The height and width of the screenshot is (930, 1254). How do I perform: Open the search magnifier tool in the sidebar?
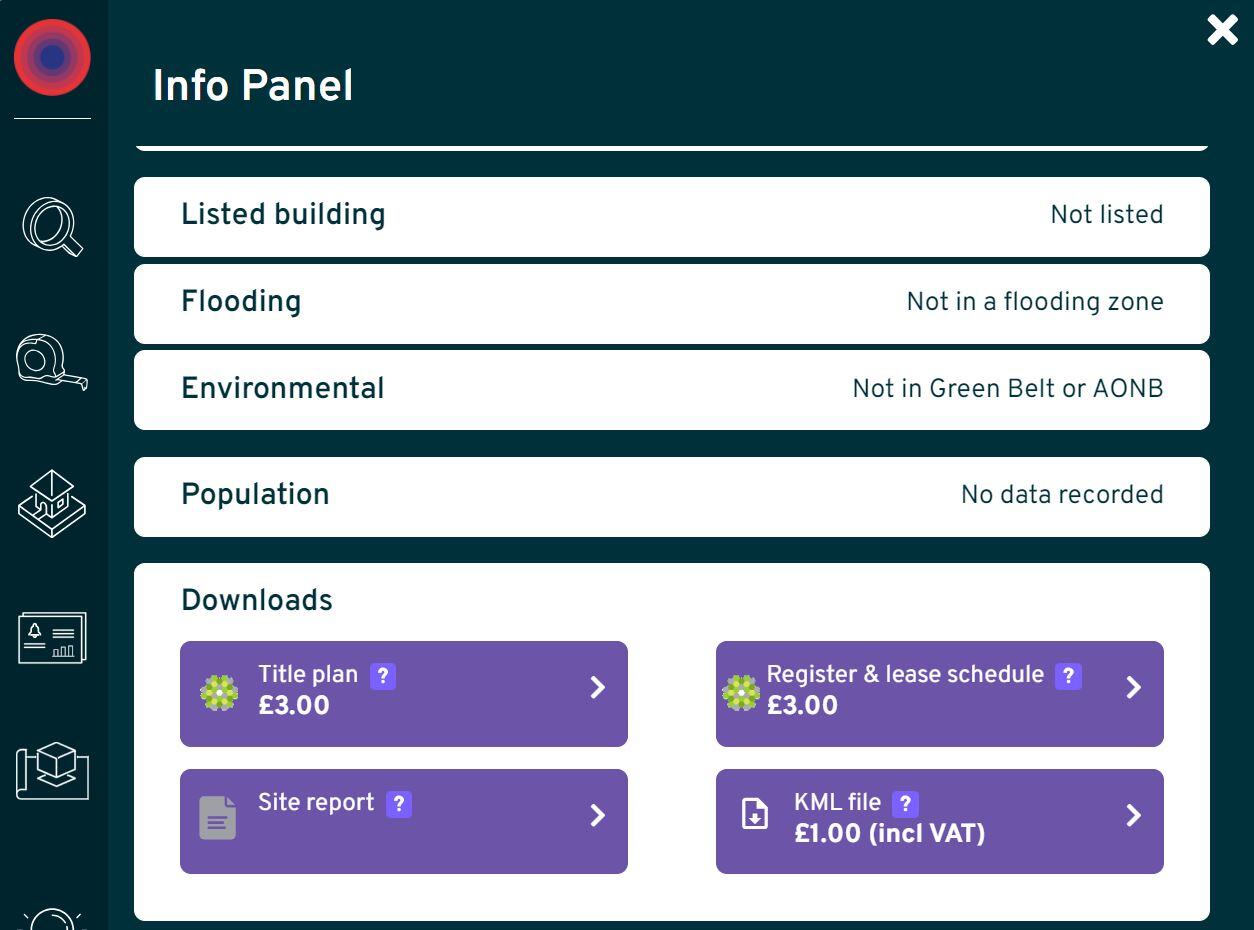(52, 227)
